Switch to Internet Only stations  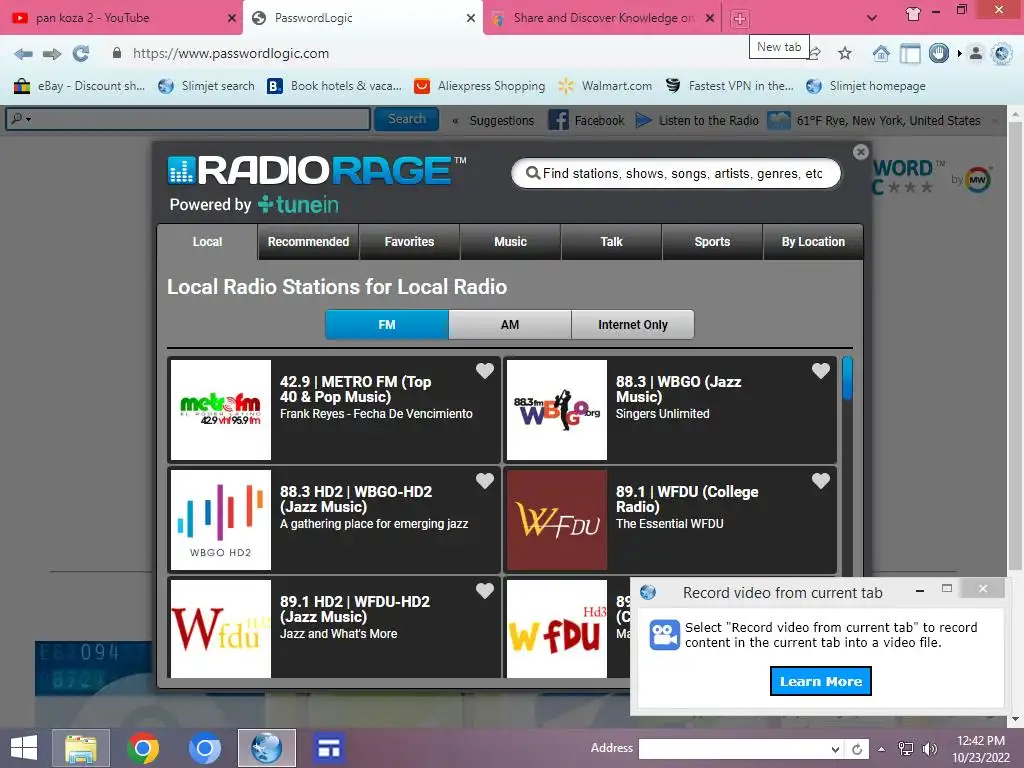click(633, 325)
